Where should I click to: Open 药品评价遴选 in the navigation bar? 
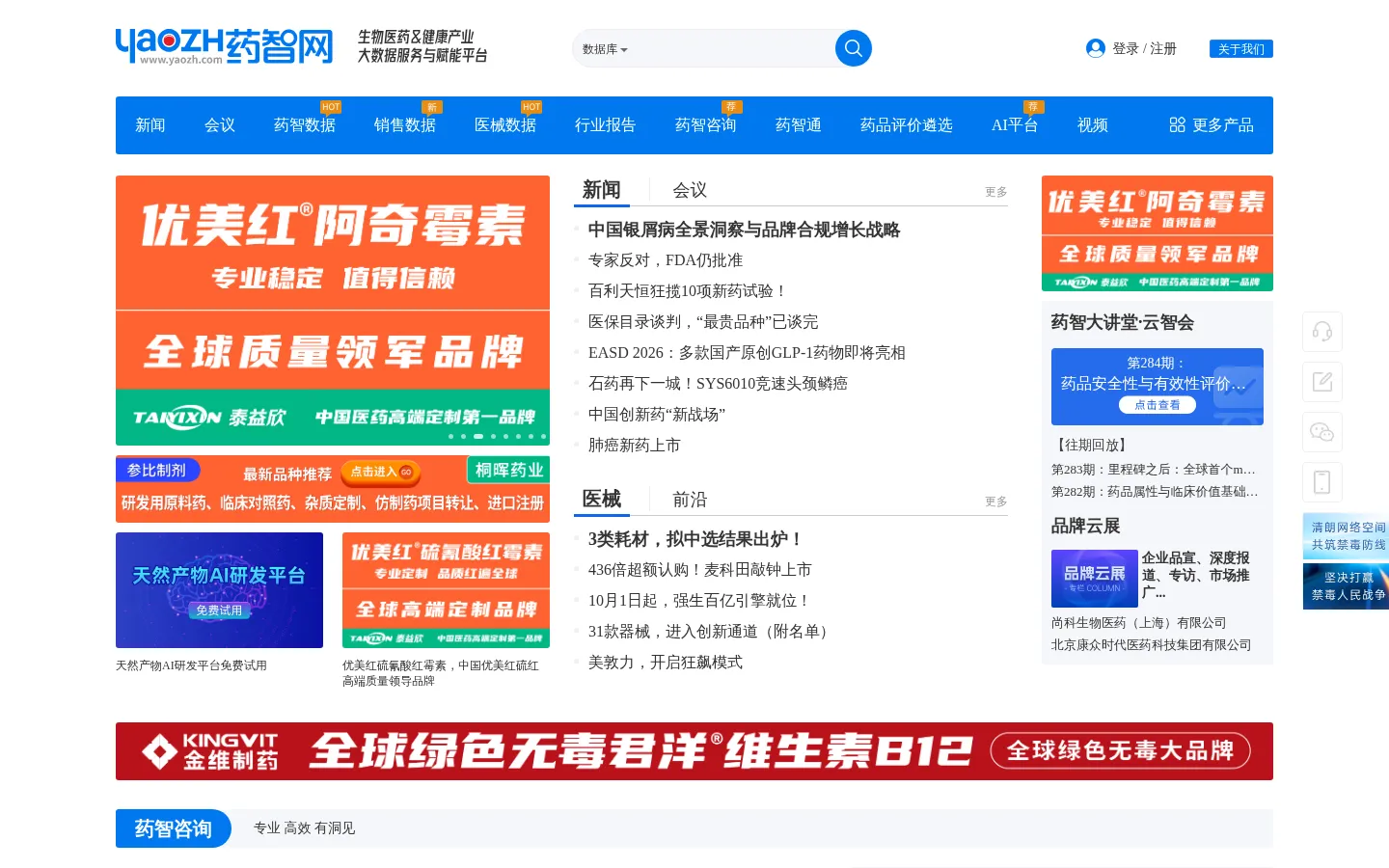[907, 125]
